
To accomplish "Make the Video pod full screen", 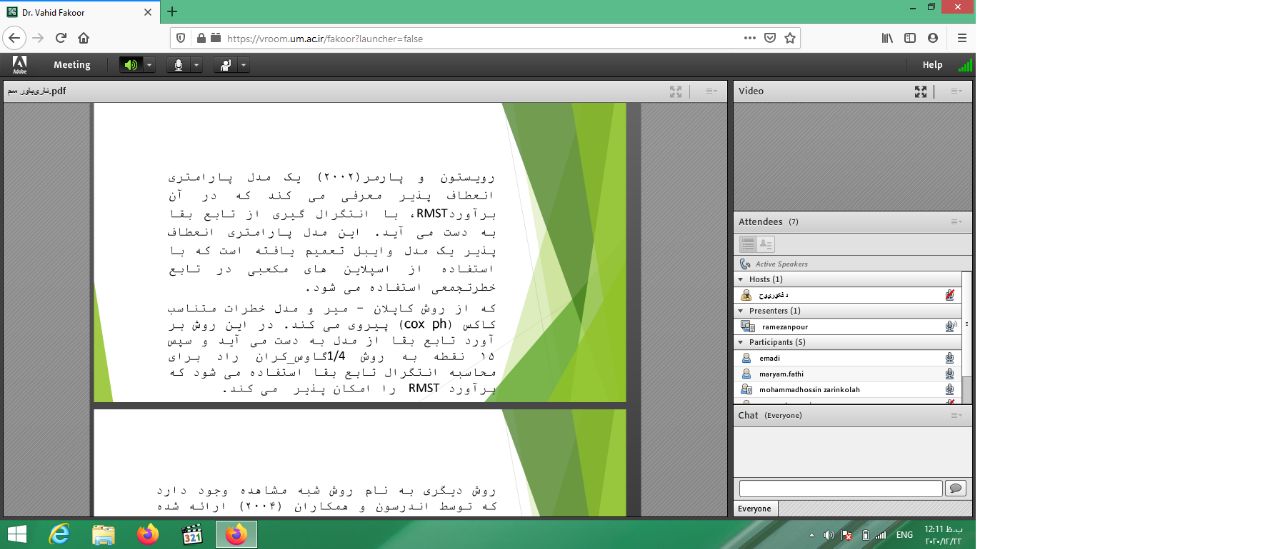I will [x=921, y=91].
